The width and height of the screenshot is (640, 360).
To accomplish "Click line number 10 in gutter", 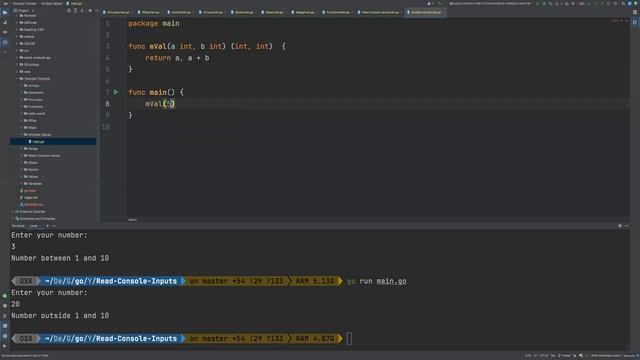I will tap(106, 127).
